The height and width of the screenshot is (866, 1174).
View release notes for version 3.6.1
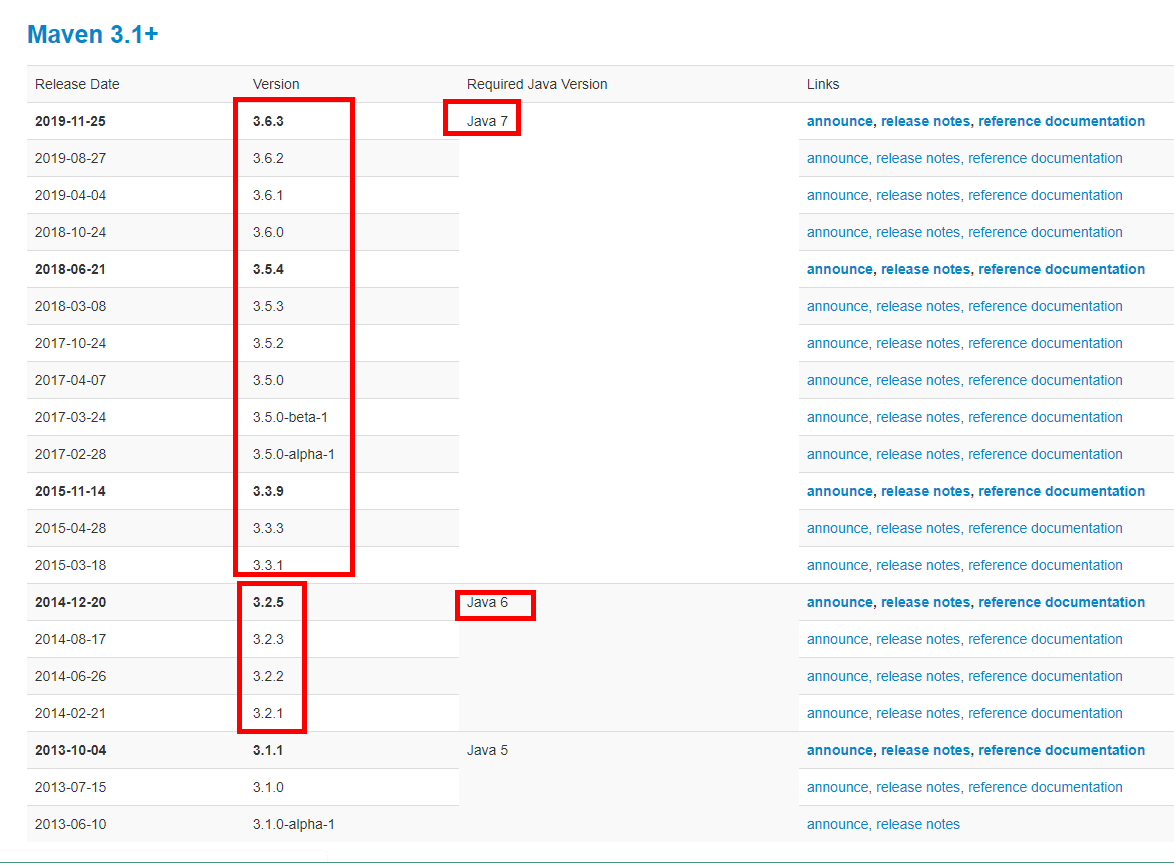coord(918,195)
